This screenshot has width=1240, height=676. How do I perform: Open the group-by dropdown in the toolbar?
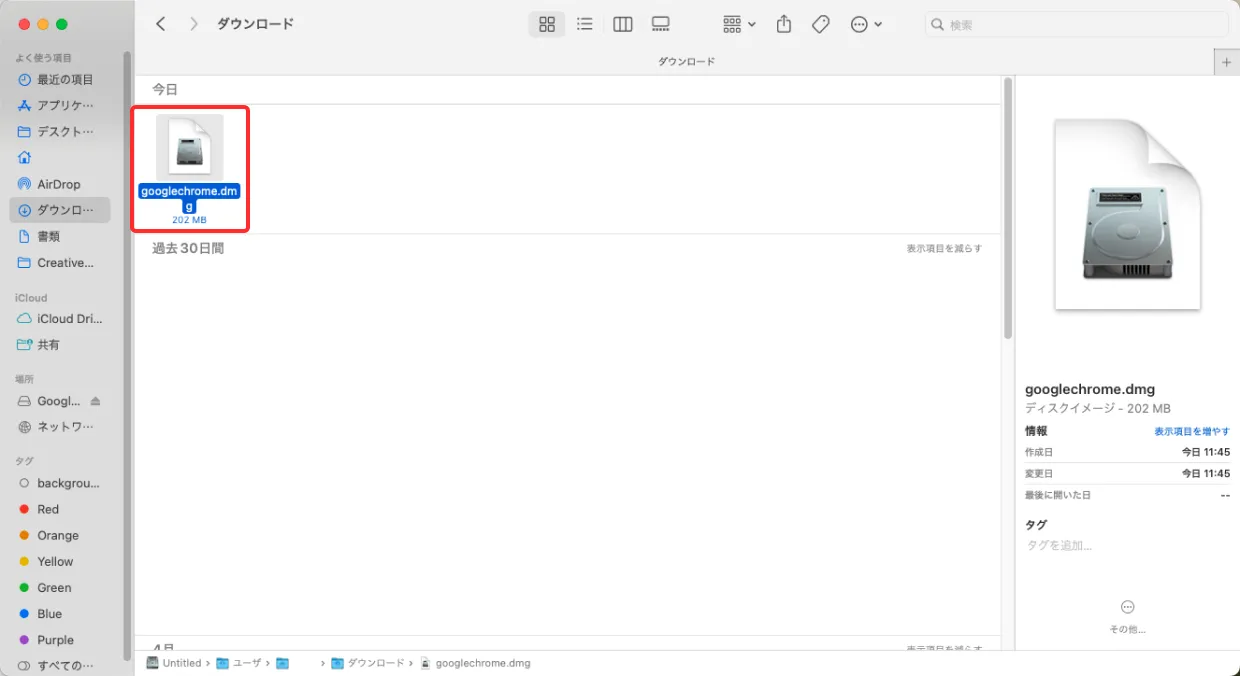coord(739,24)
